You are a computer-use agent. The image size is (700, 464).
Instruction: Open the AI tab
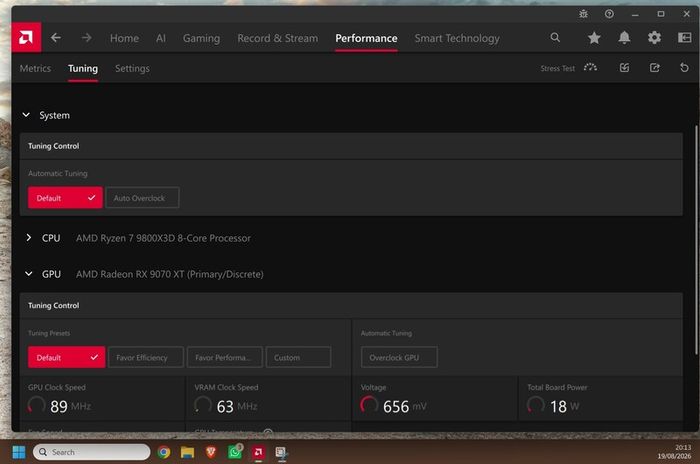pos(161,38)
